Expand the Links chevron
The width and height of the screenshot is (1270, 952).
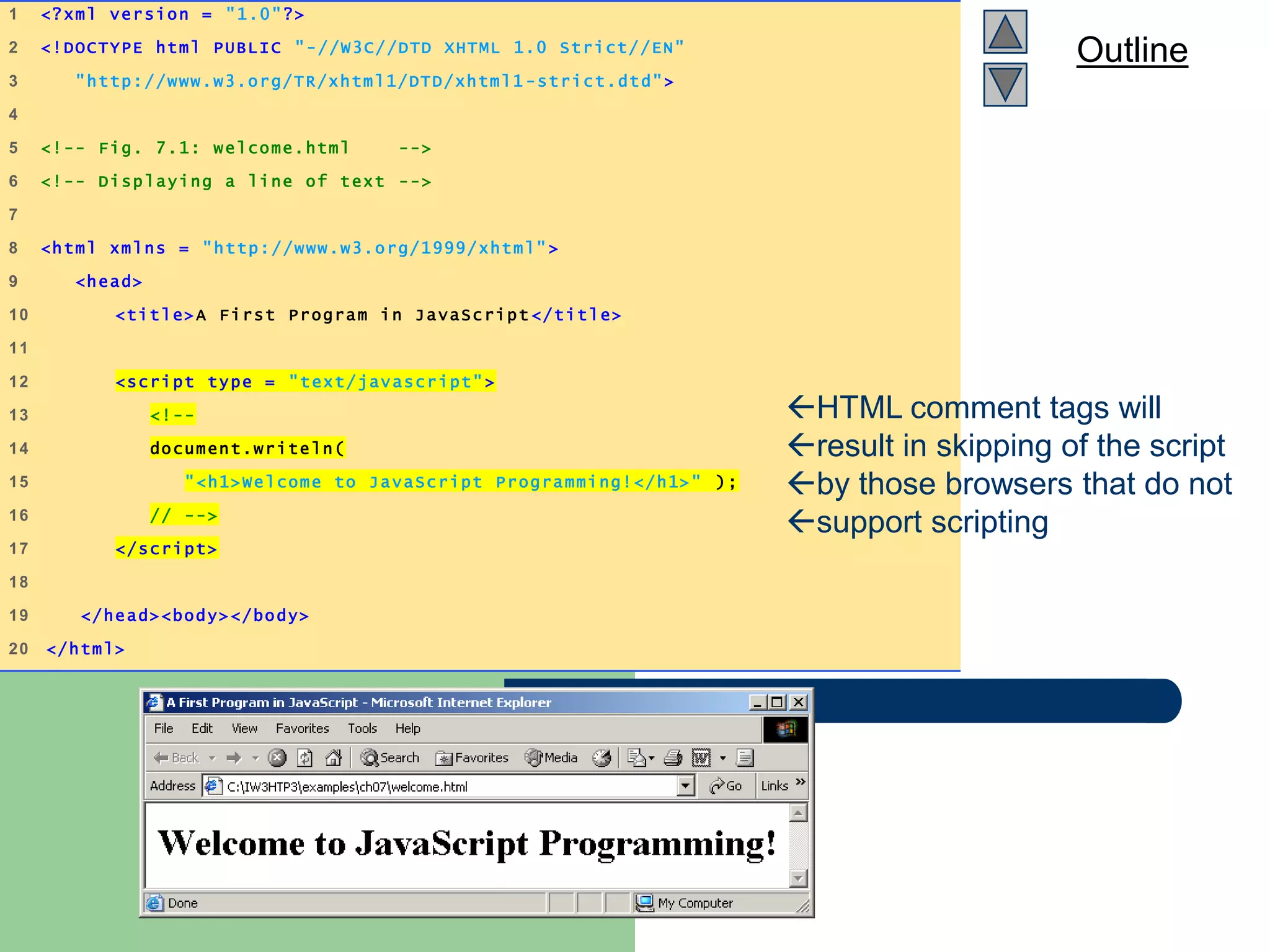coord(801,782)
